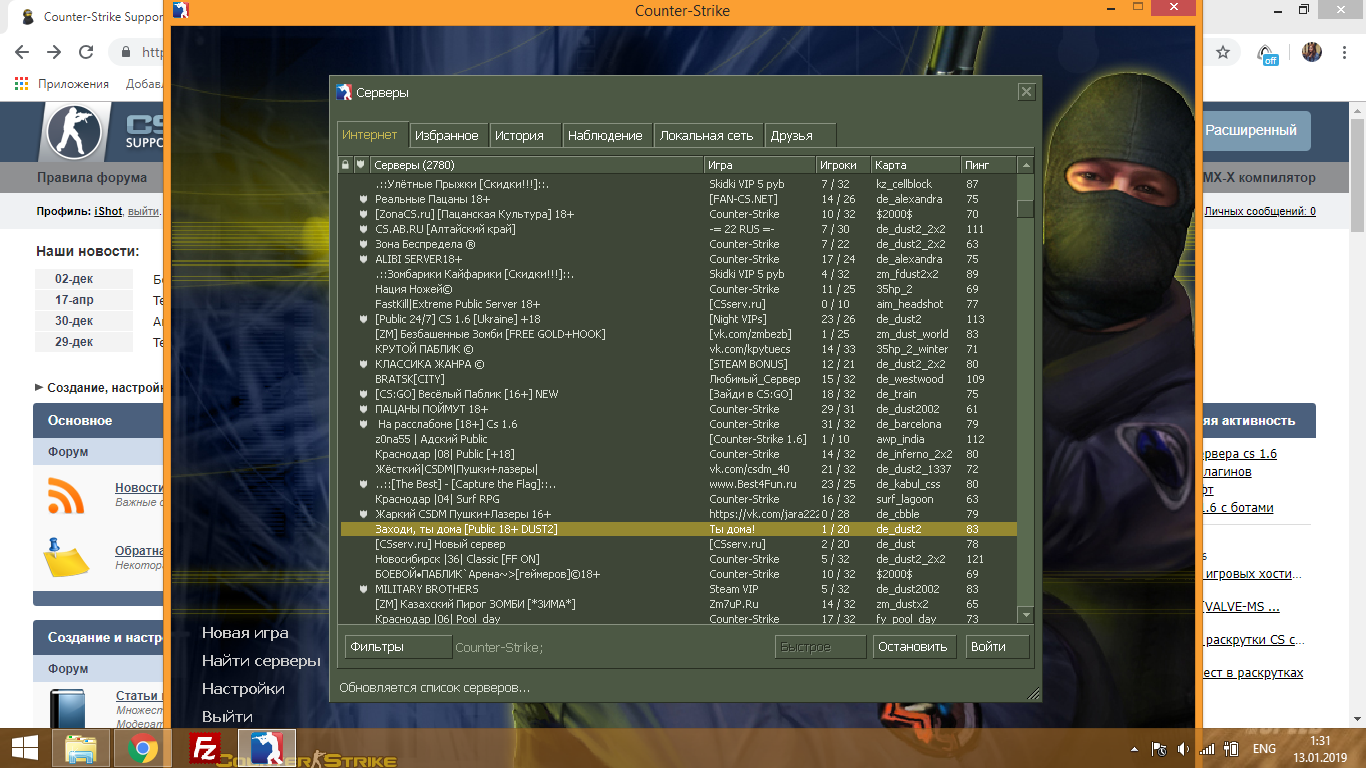
Task: Switch to Chrome from the taskbar
Action: [142, 748]
